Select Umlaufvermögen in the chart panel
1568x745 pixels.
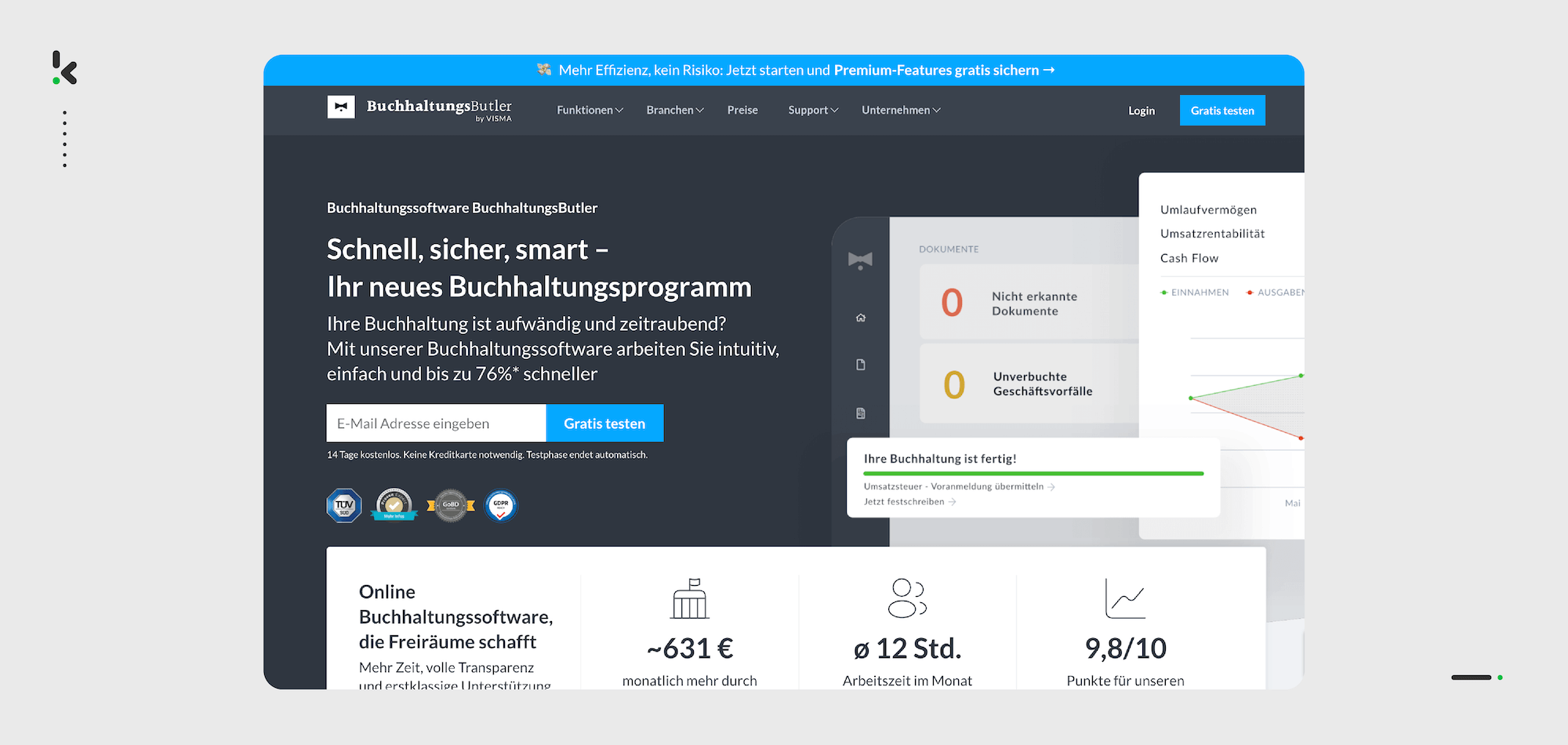click(1208, 210)
